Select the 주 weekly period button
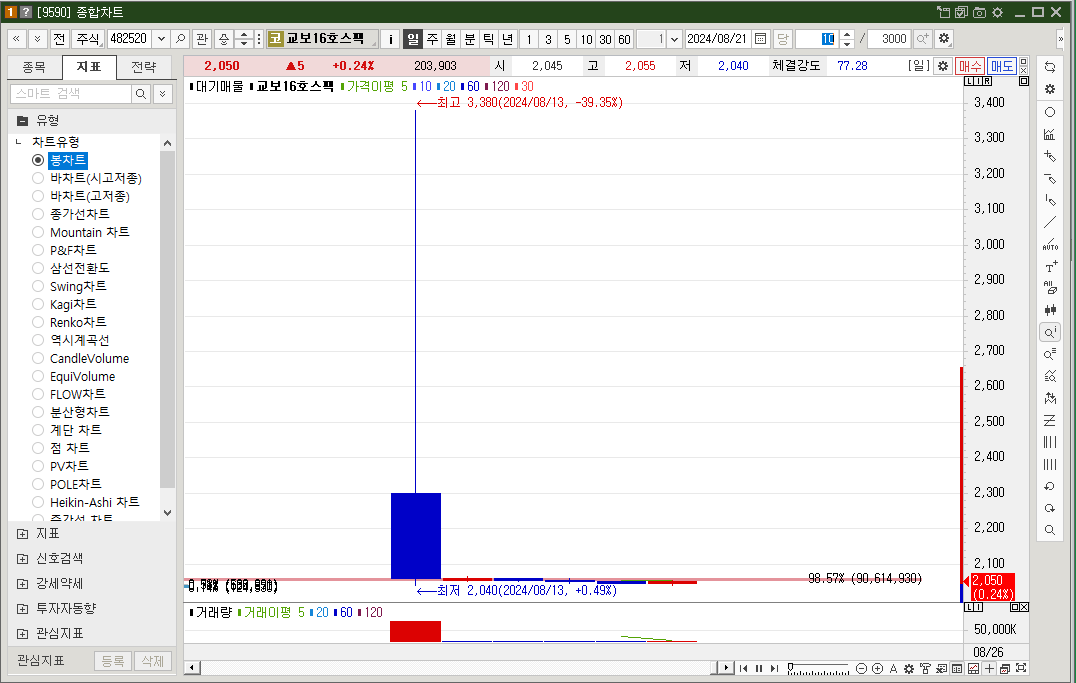 [x=432, y=39]
